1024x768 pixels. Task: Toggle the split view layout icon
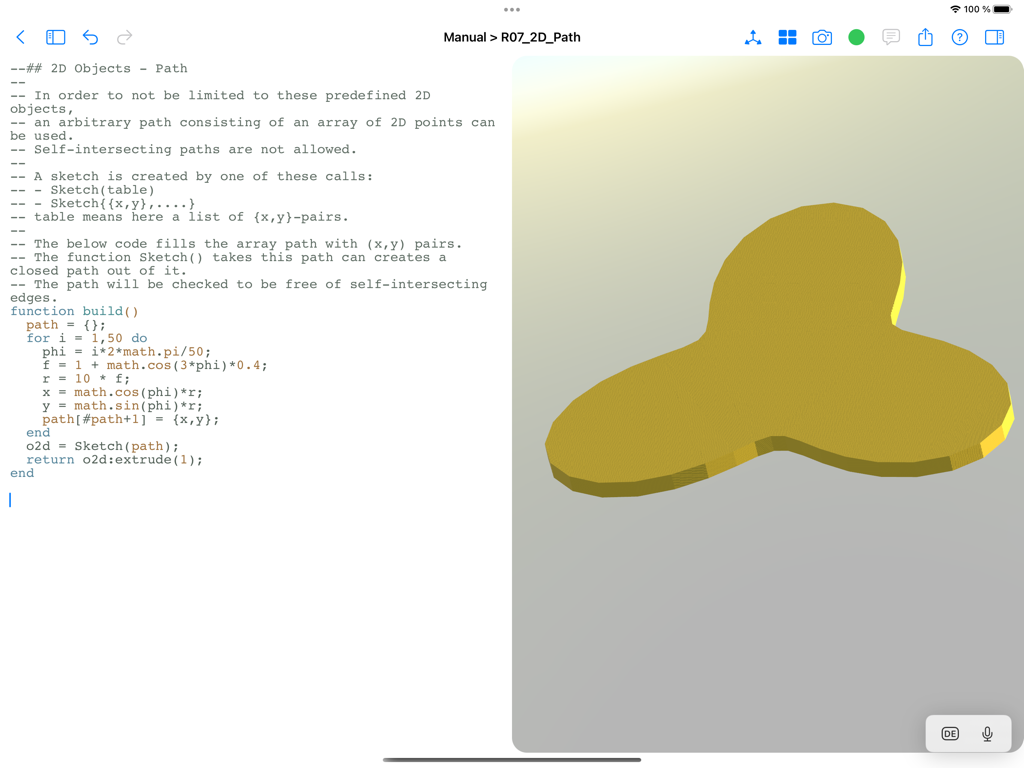point(992,37)
